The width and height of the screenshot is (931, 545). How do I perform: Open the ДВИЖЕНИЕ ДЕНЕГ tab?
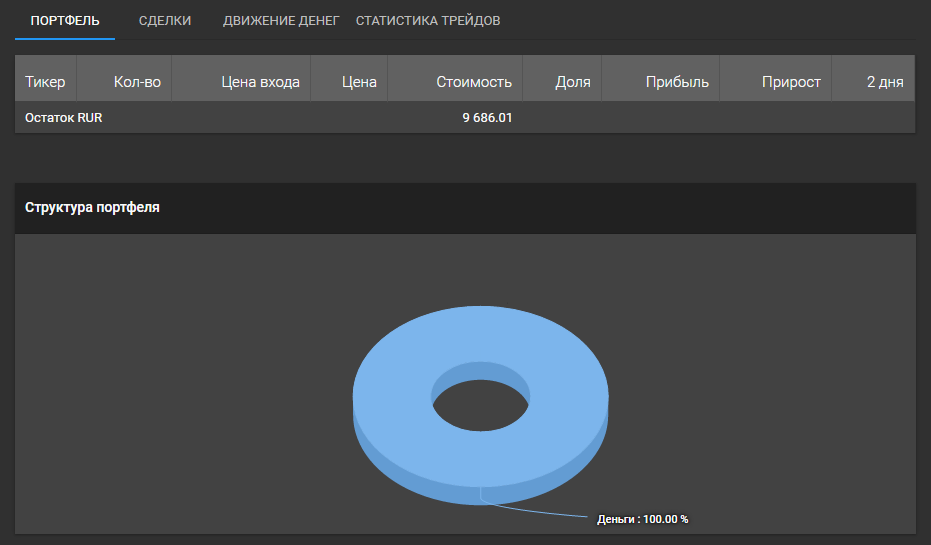tap(281, 21)
